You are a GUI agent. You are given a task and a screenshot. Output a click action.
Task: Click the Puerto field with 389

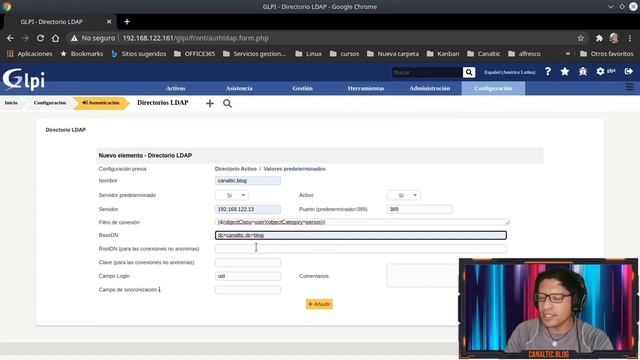coord(420,209)
